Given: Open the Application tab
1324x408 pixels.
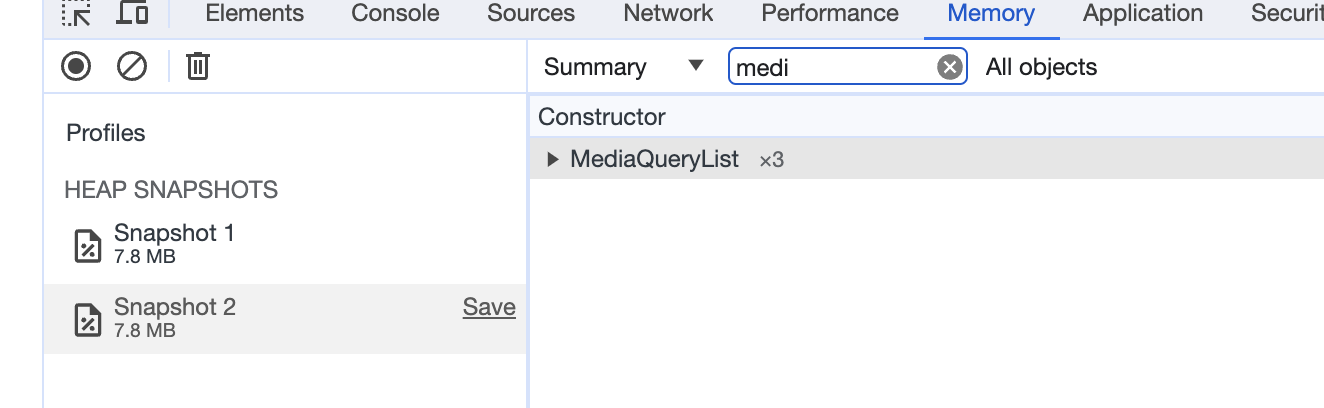Looking at the screenshot, I should pyautogui.click(x=1142, y=13).
